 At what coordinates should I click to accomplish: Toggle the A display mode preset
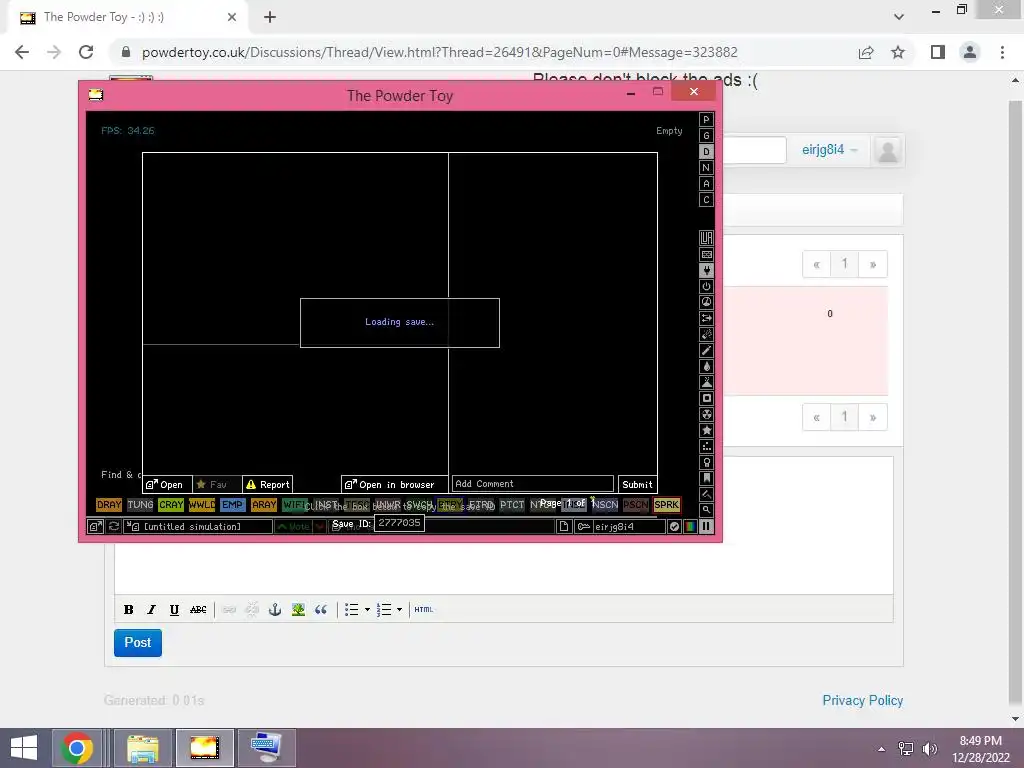tap(706, 184)
